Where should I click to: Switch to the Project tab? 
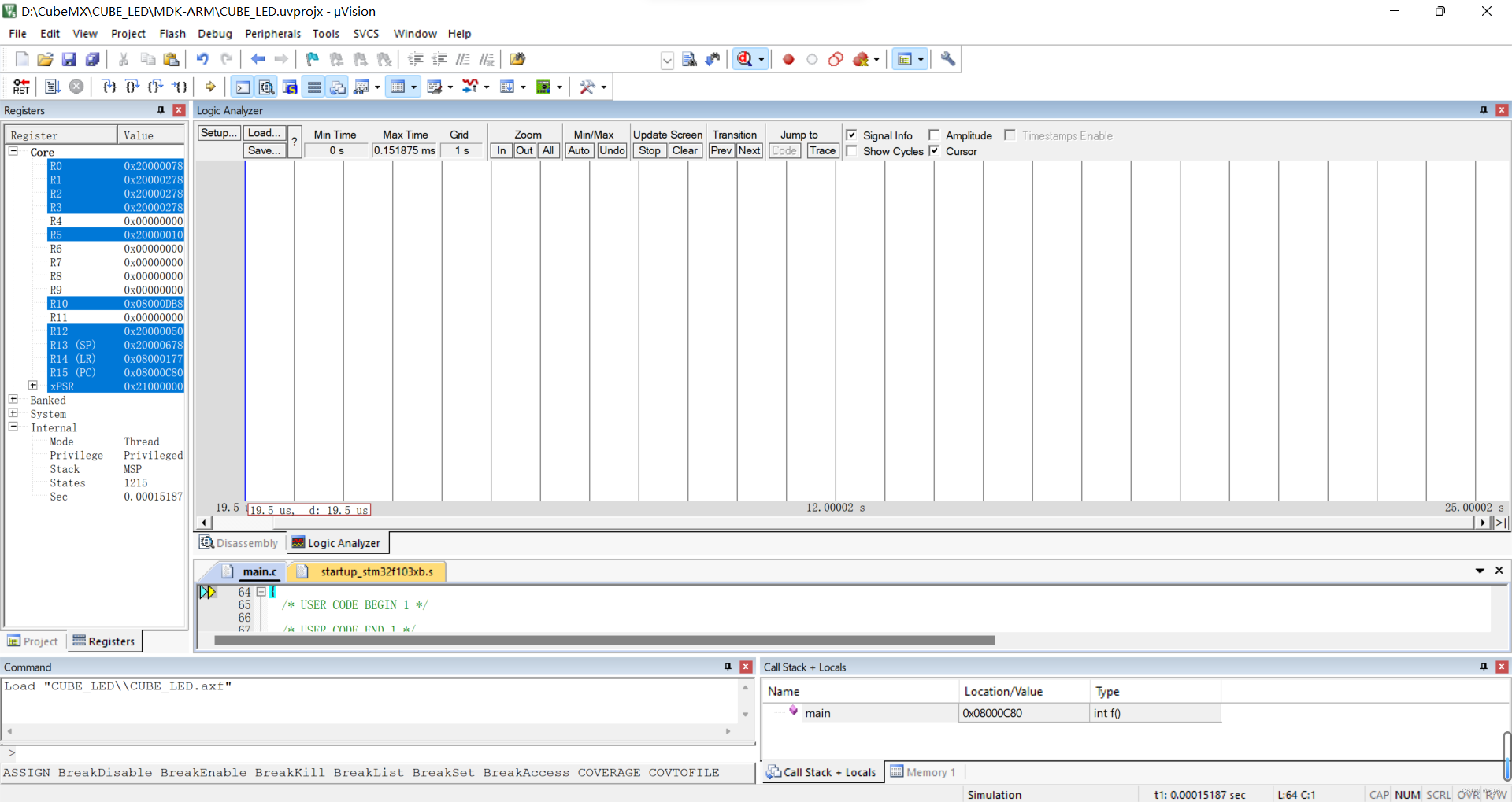pyautogui.click(x=33, y=641)
